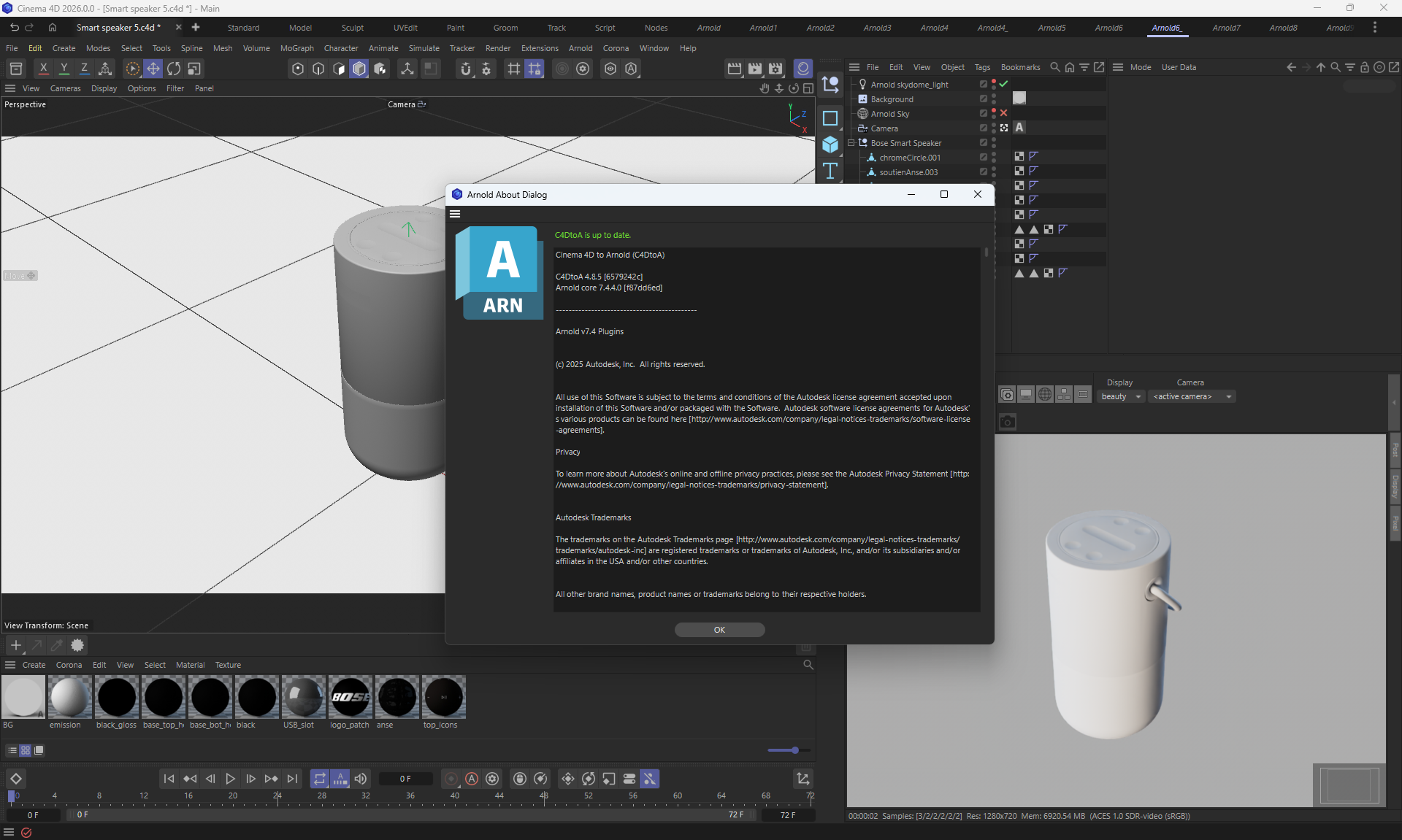Adjust the material thumbnail size slider
This screenshot has height=840, width=1402.
794,750
